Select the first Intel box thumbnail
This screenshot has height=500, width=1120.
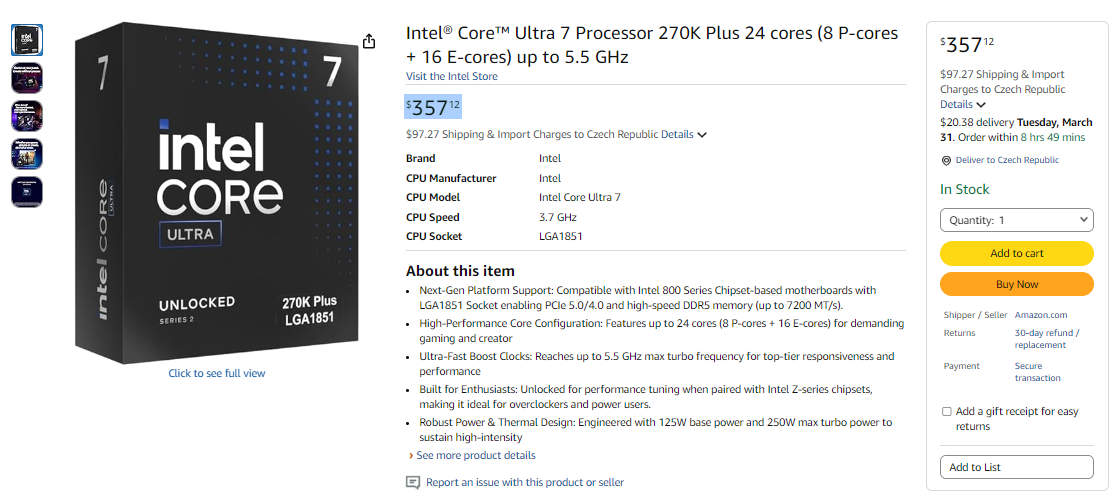coord(27,39)
